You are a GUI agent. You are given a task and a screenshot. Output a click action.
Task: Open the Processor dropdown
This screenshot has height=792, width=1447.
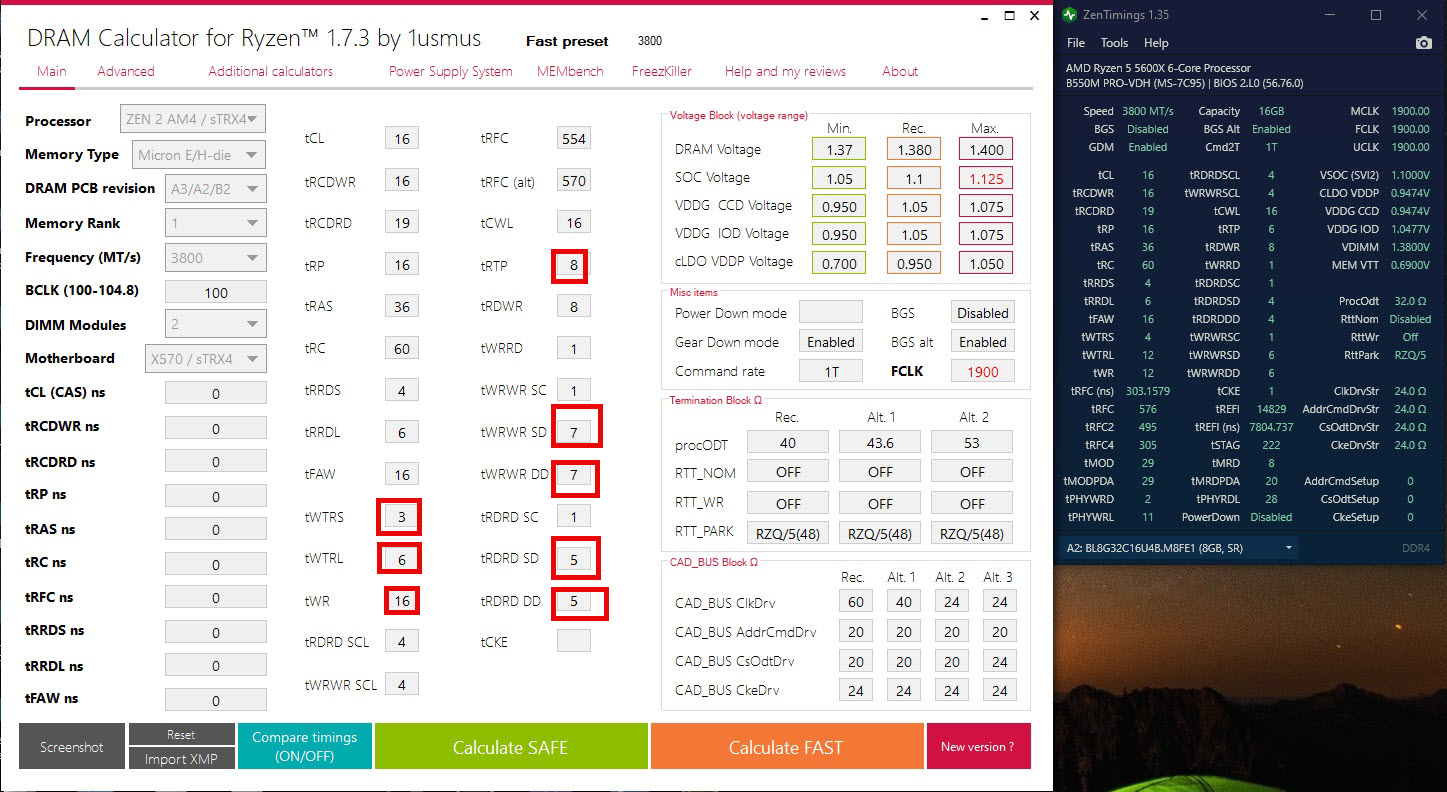click(193, 120)
